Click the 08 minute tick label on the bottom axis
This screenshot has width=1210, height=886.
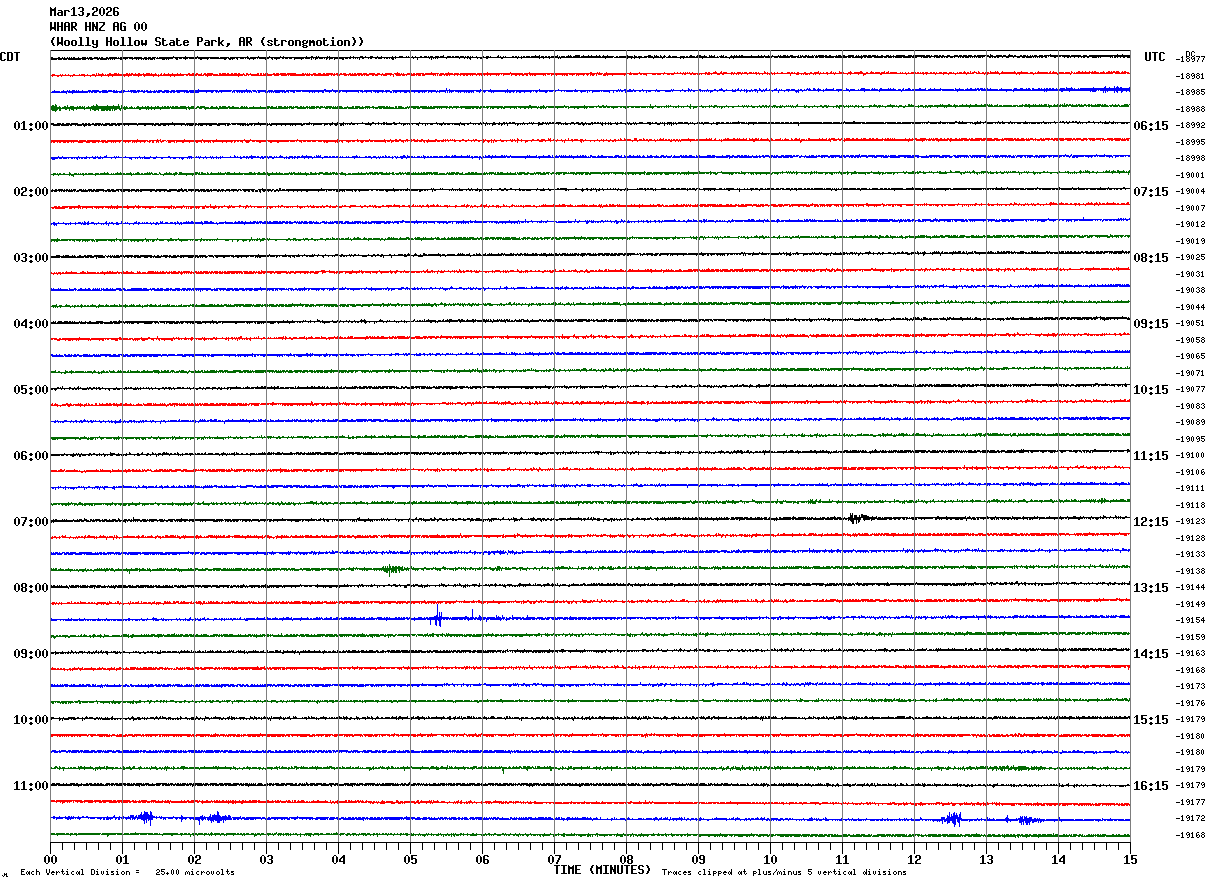(x=626, y=859)
